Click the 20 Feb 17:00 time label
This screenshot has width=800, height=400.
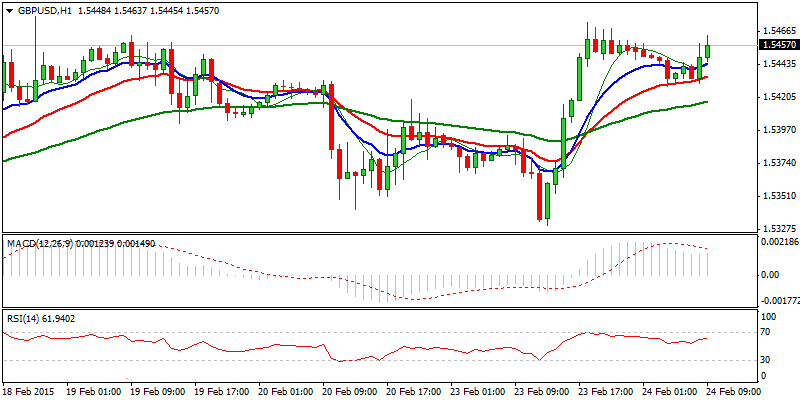click(413, 391)
